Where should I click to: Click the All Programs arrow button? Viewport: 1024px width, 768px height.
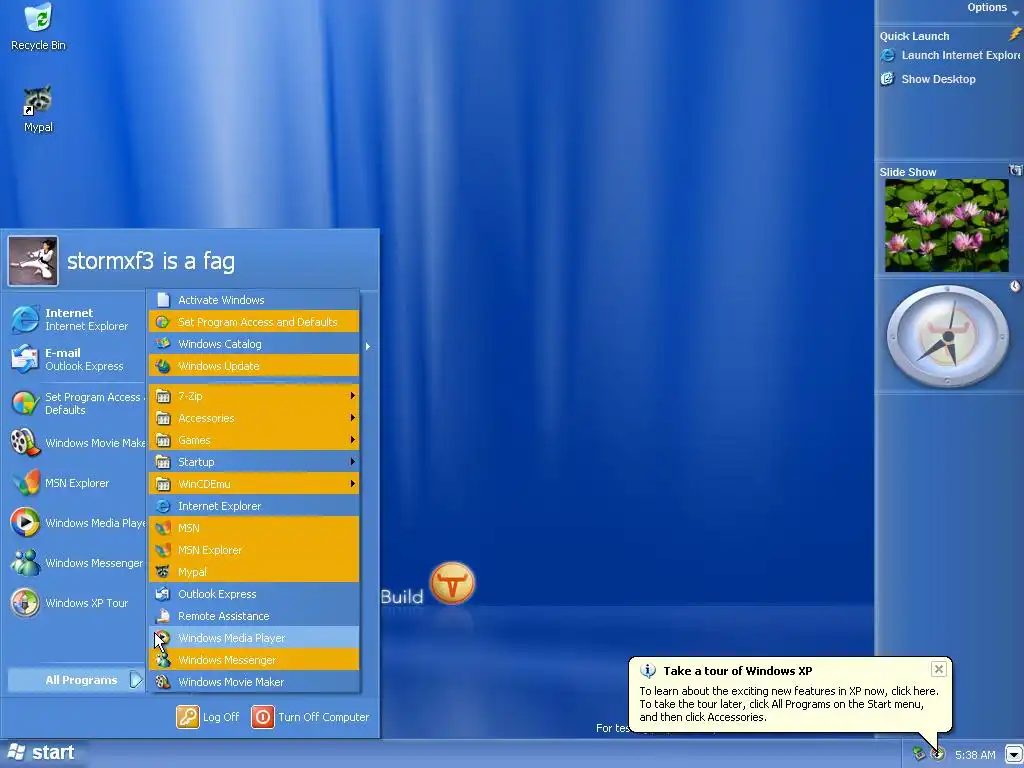135,680
